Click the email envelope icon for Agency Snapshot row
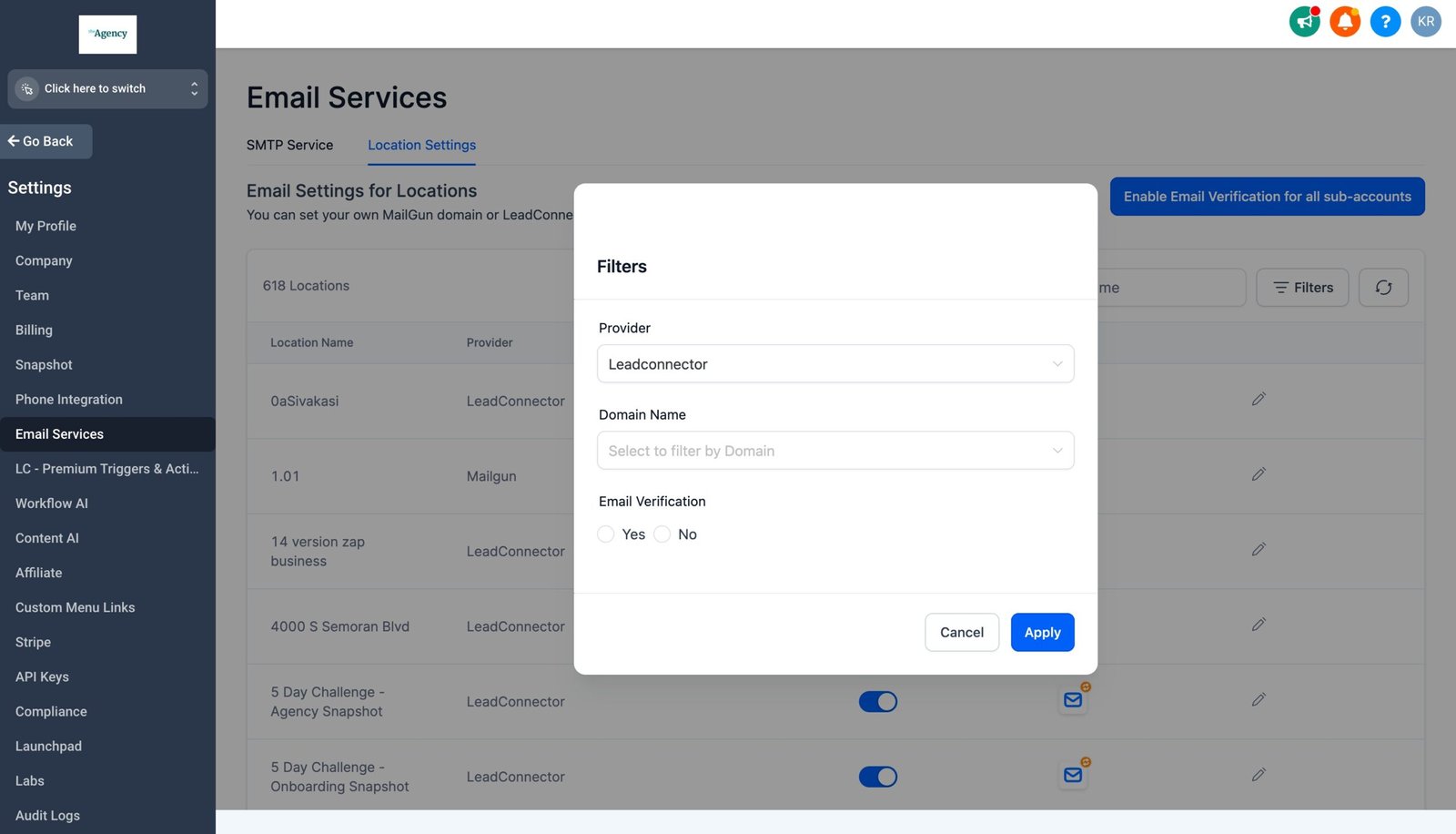1456x834 pixels. 1073,700
